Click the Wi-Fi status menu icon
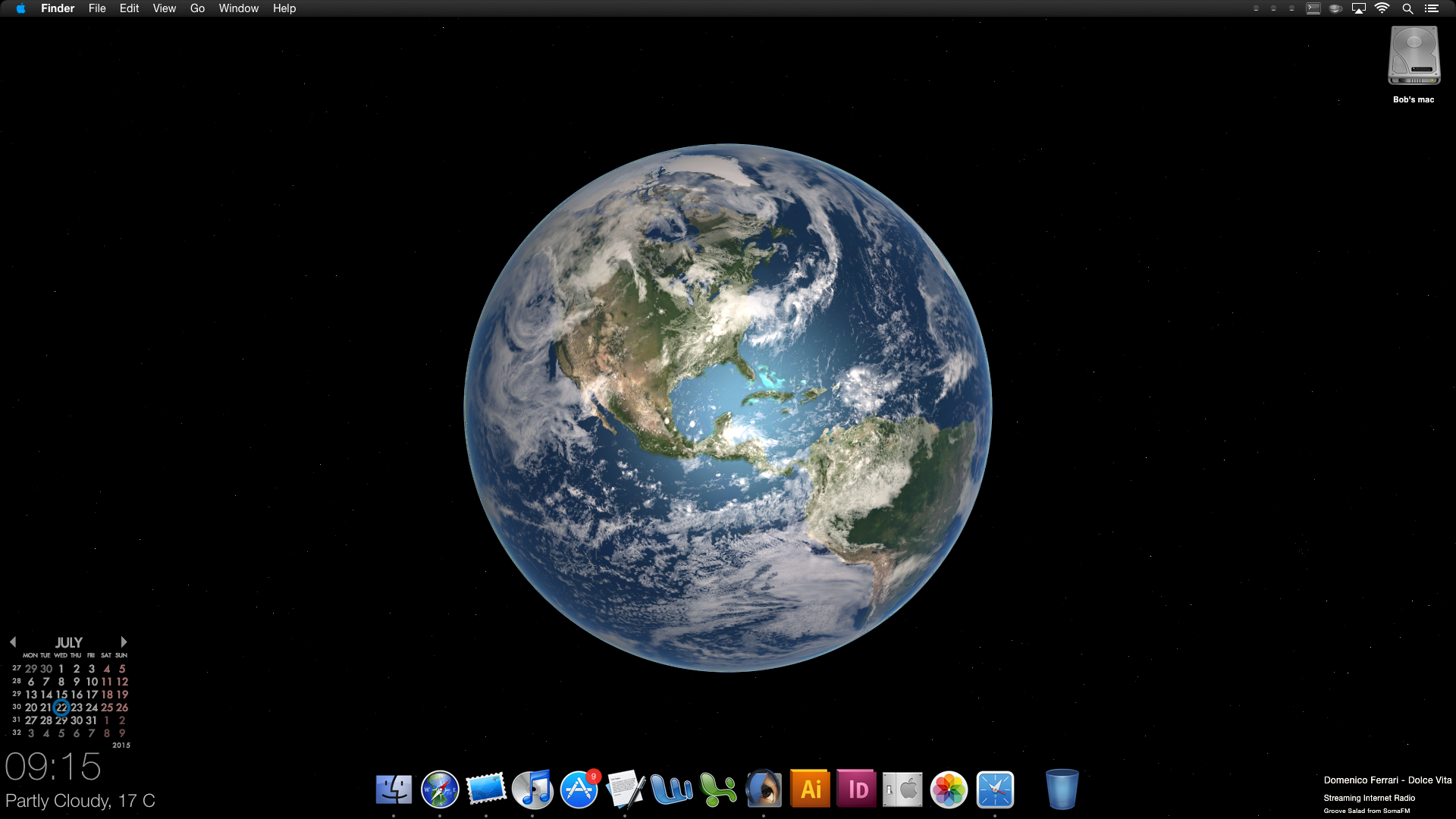This screenshot has width=1456, height=819. [1382, 8]
